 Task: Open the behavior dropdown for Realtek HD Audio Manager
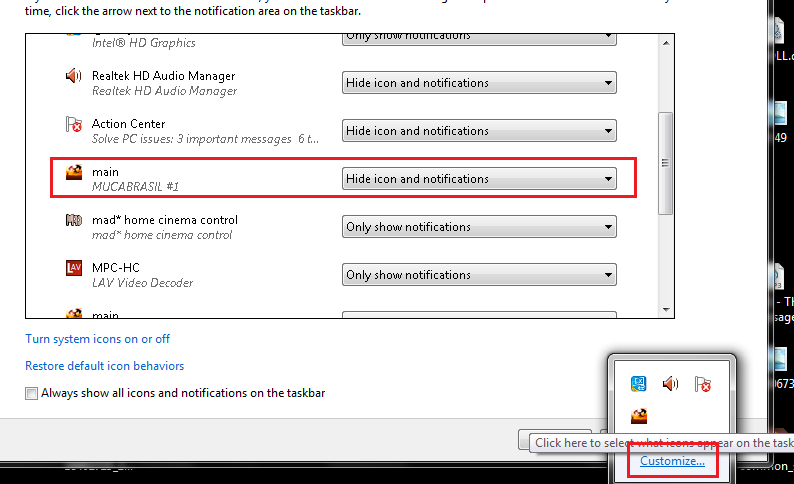(x=479, y=83)
